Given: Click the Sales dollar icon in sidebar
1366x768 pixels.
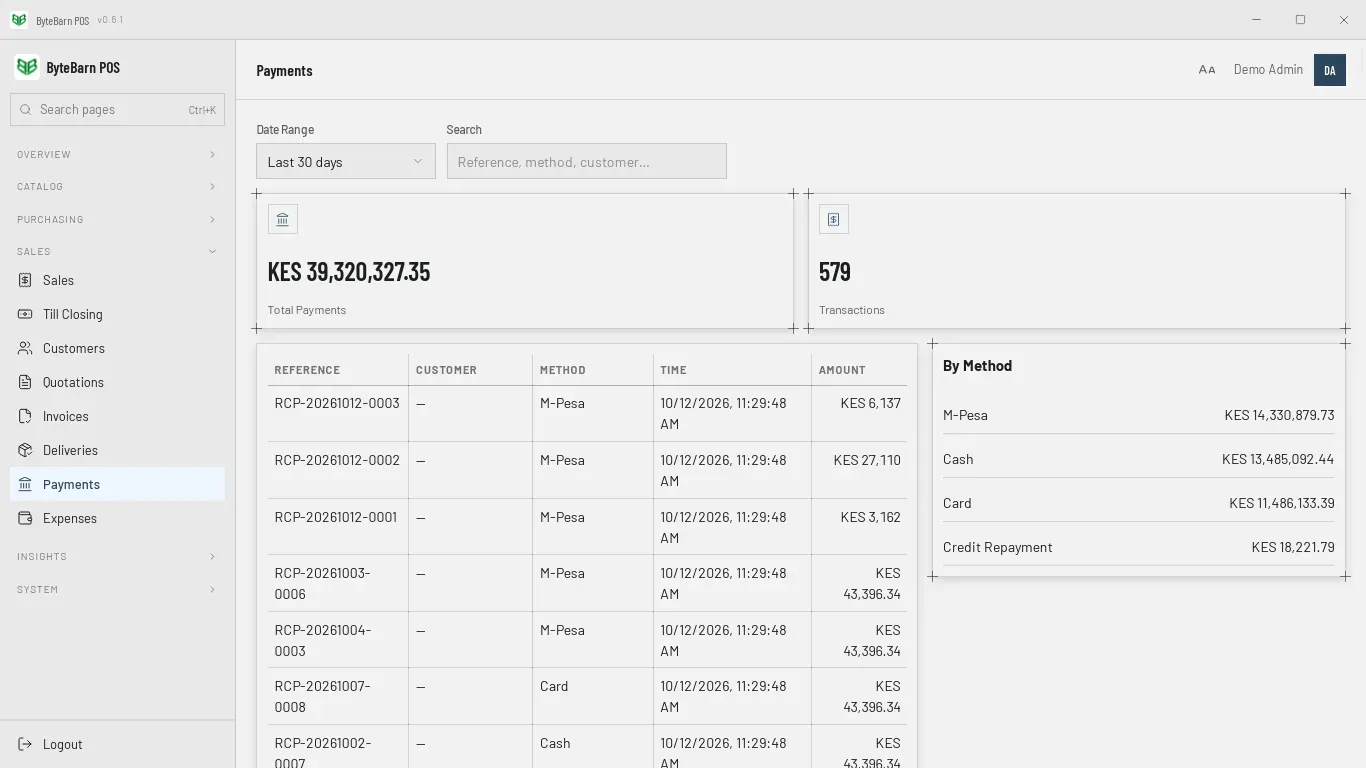Looking at the screenshot, I should (25, 281).
